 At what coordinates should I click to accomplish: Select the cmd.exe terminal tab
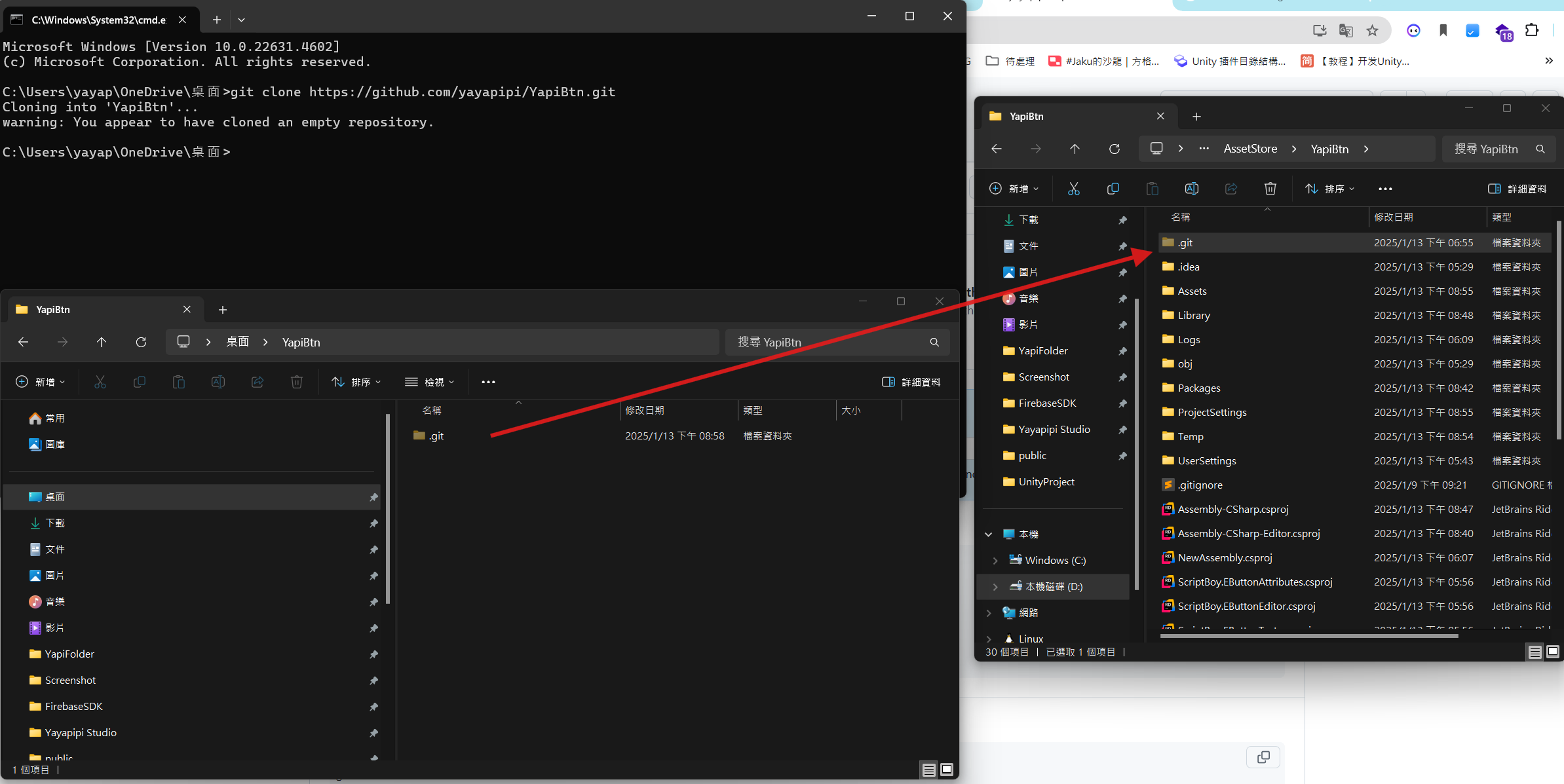[98, 20]
